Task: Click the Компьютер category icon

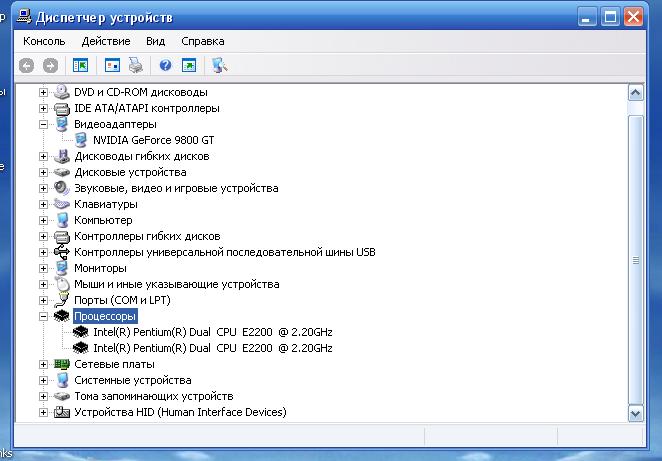Action: tap(62, 220)
